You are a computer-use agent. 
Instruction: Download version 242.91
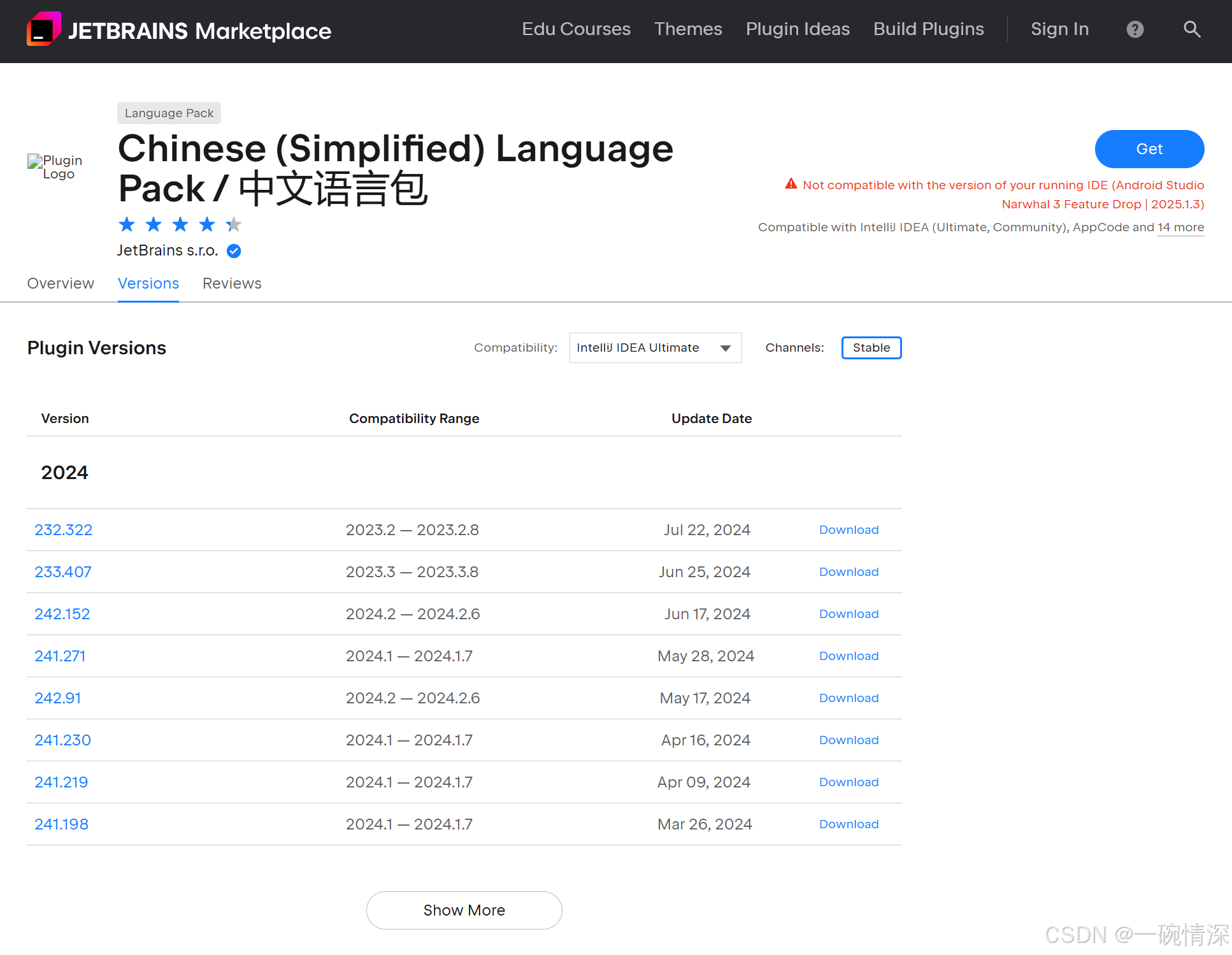point(849,698)
